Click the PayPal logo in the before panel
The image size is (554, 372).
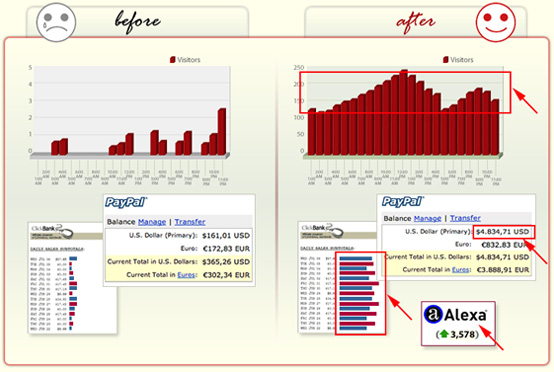click(x=125, y=202)
